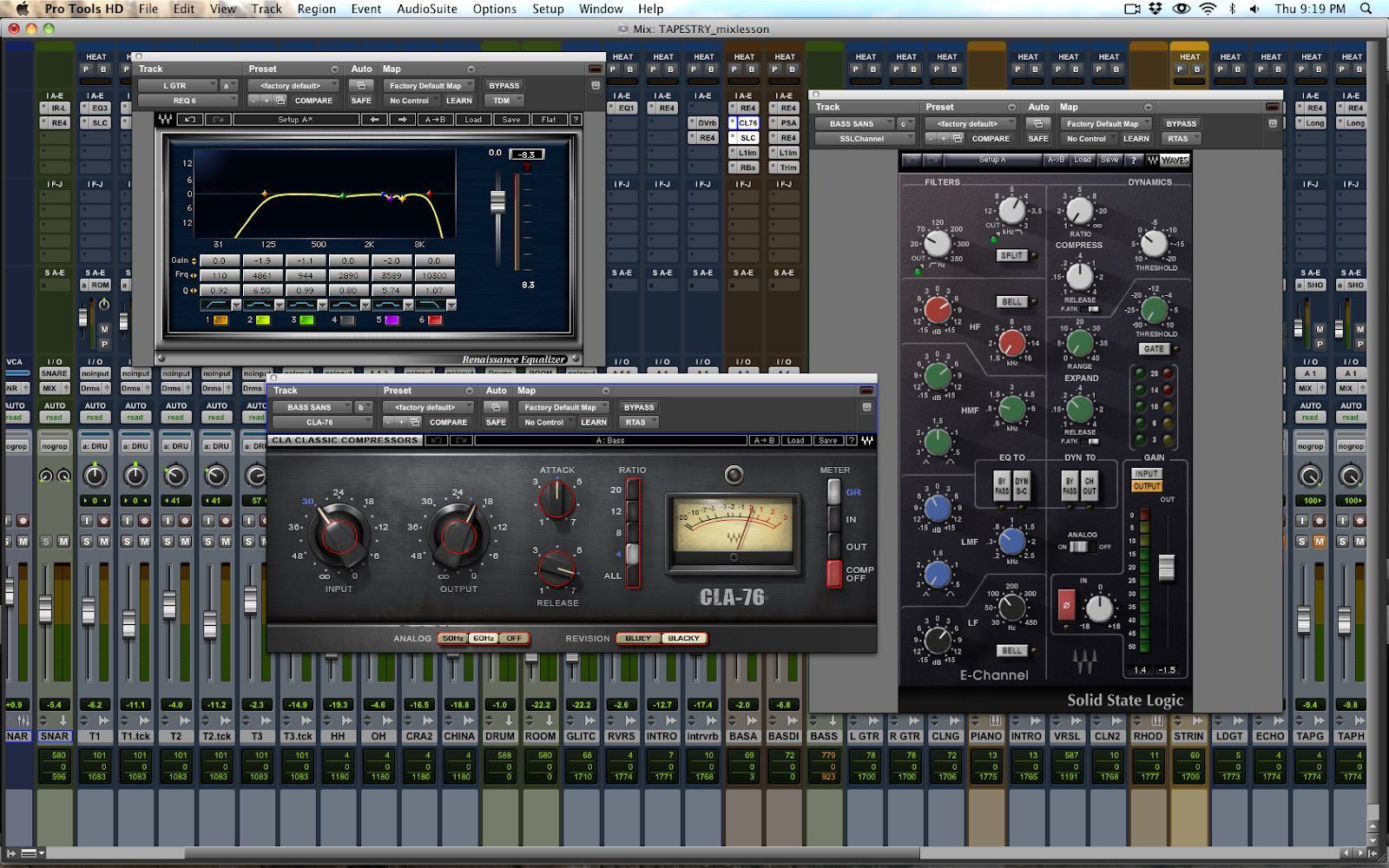Open the Region menu

click(316, 9)
